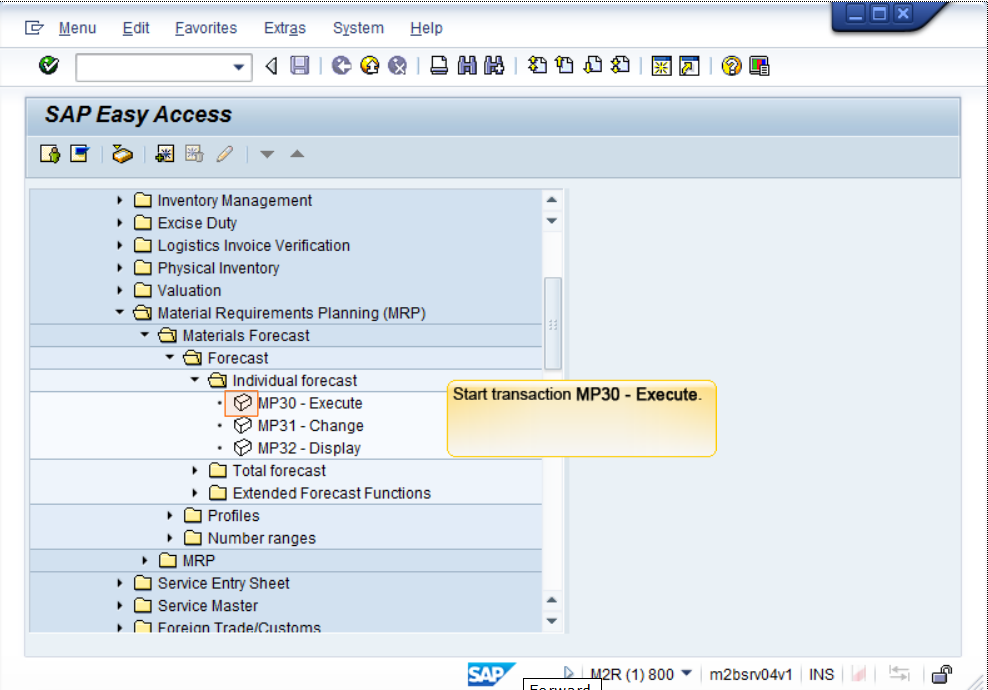Collapse Material Requirements Planning (MRP) node
The height and width of the screenshot is (690, 988).
pyautogui.click(x=120, y=313)
